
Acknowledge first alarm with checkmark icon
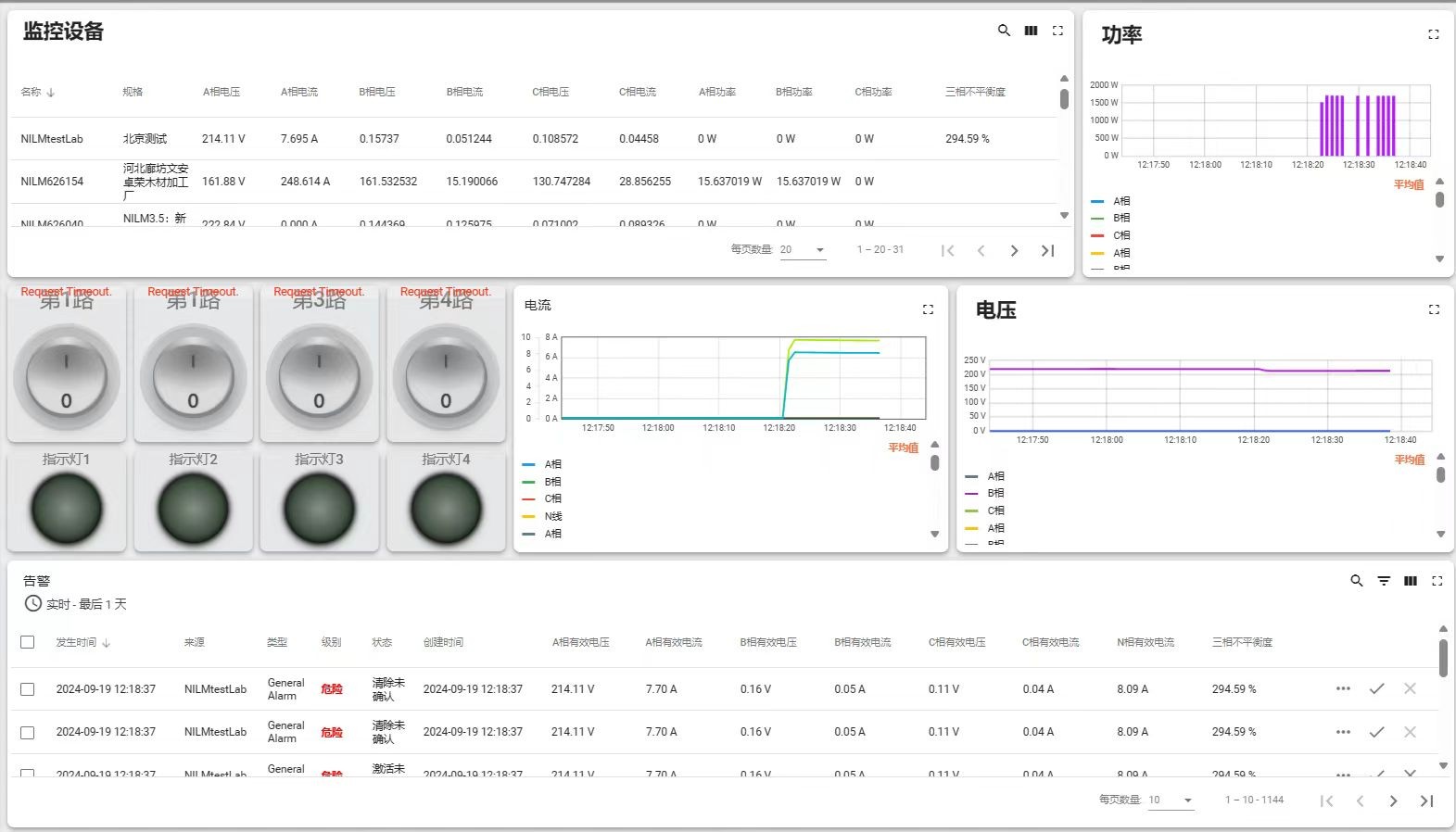point(1377,688)
